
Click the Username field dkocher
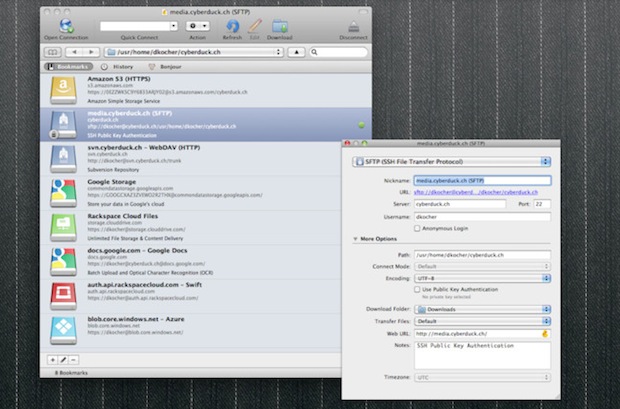click(482, 217)
